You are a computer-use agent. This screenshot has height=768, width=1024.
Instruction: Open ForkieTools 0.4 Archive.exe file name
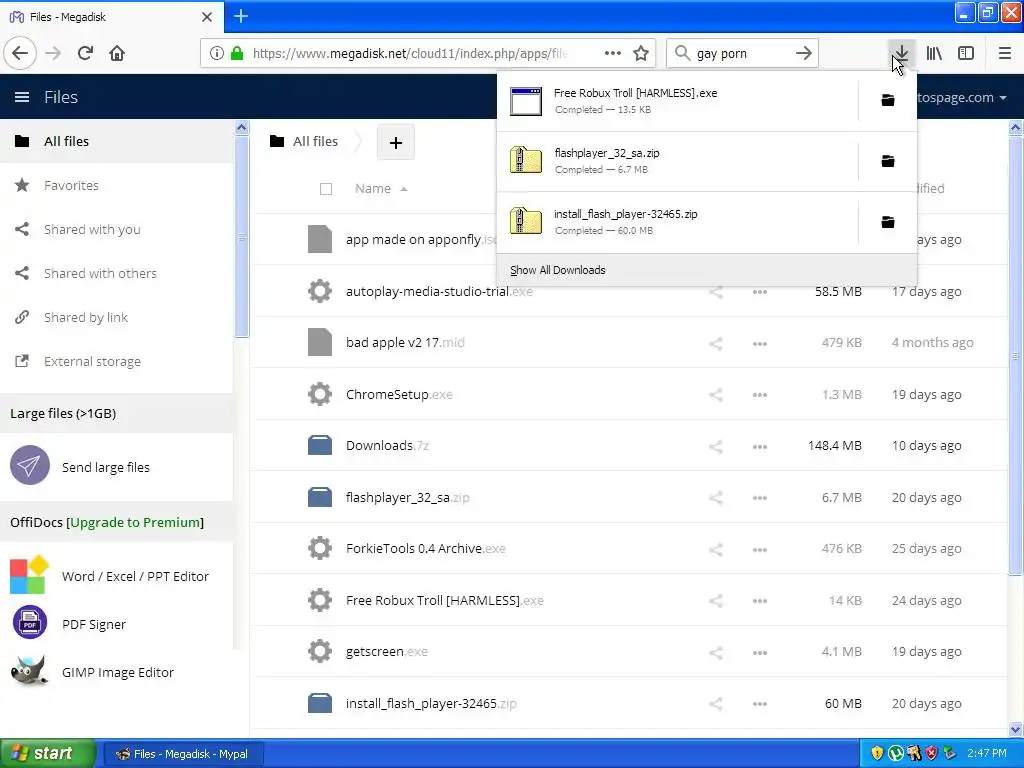click(426, 549)
